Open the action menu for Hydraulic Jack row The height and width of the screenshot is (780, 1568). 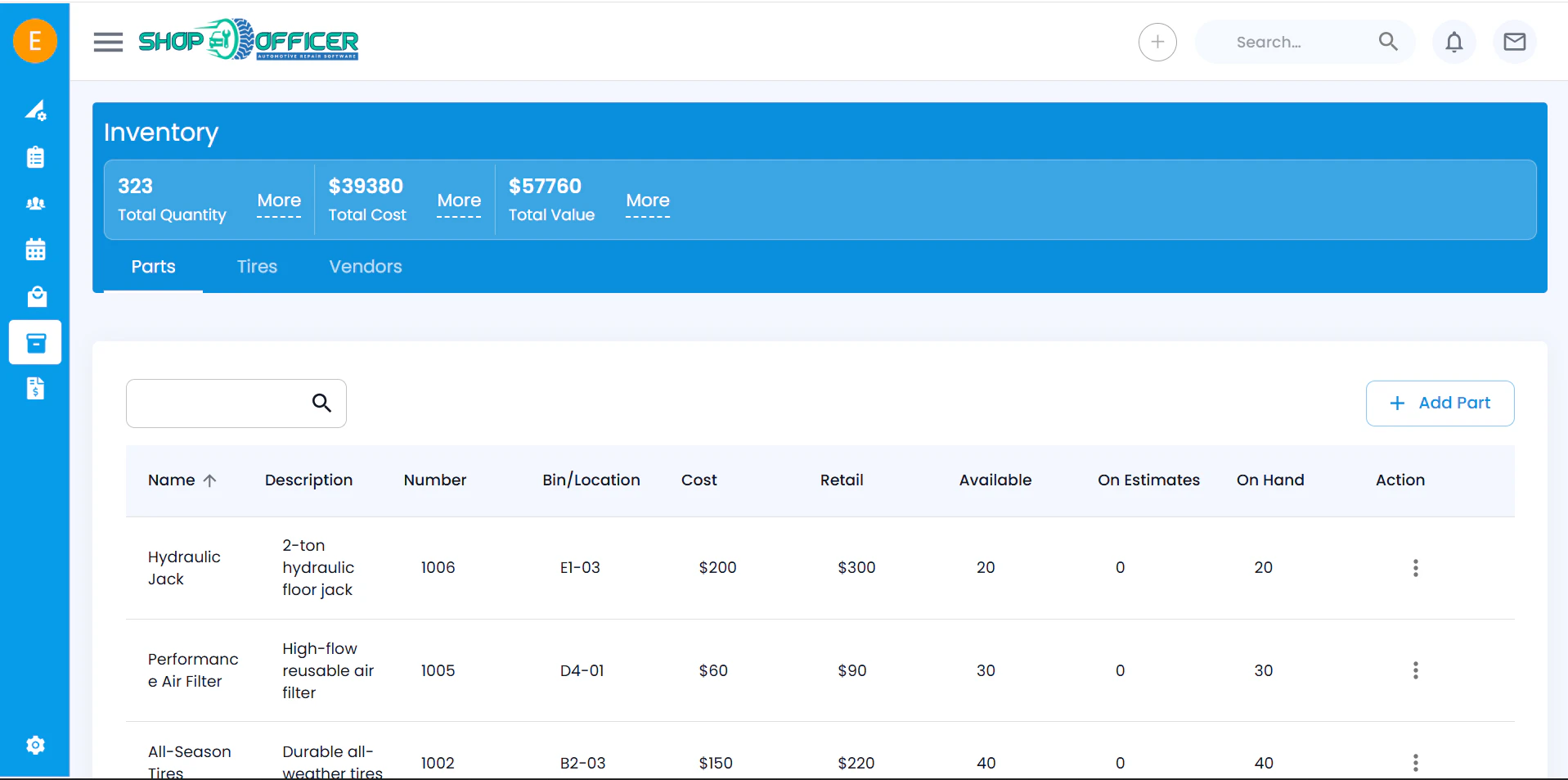click(x=1416, y=567)
